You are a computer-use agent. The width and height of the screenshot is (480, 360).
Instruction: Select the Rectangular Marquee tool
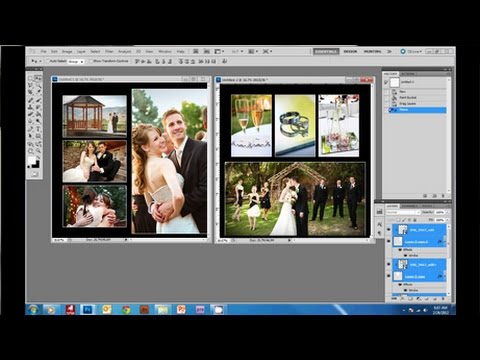pyautogui.click(x=30, y=78)
